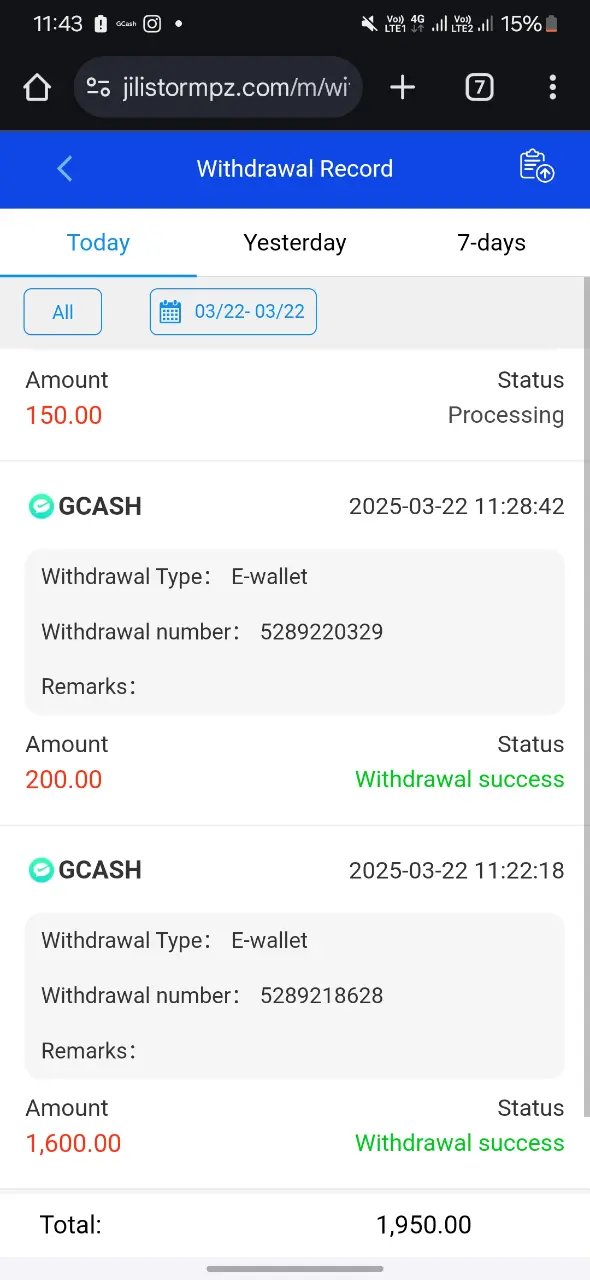590x1280 pixels.
Task: Select the Today tab
Action: [98, 243]
